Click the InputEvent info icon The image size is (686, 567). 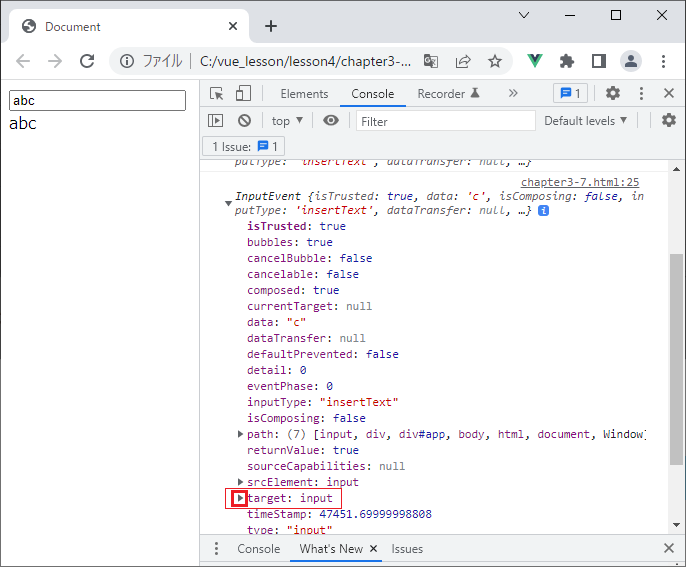coord(543,210)
